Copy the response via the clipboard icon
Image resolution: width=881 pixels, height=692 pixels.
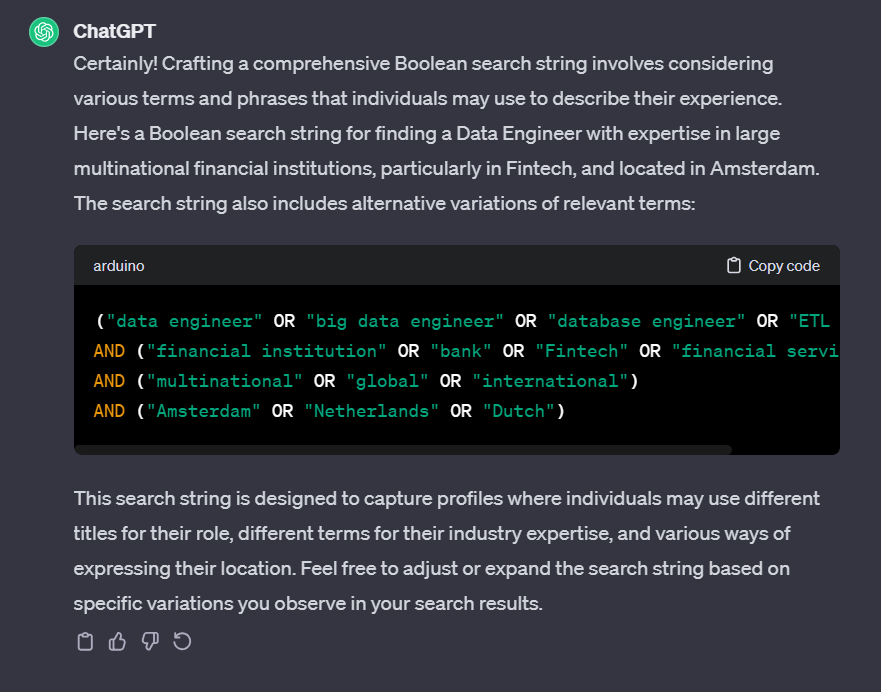[85, 641]
